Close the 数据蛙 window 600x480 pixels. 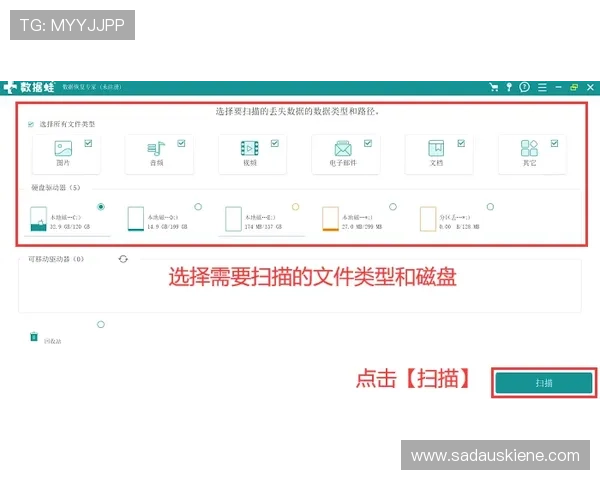click(590, 87)
